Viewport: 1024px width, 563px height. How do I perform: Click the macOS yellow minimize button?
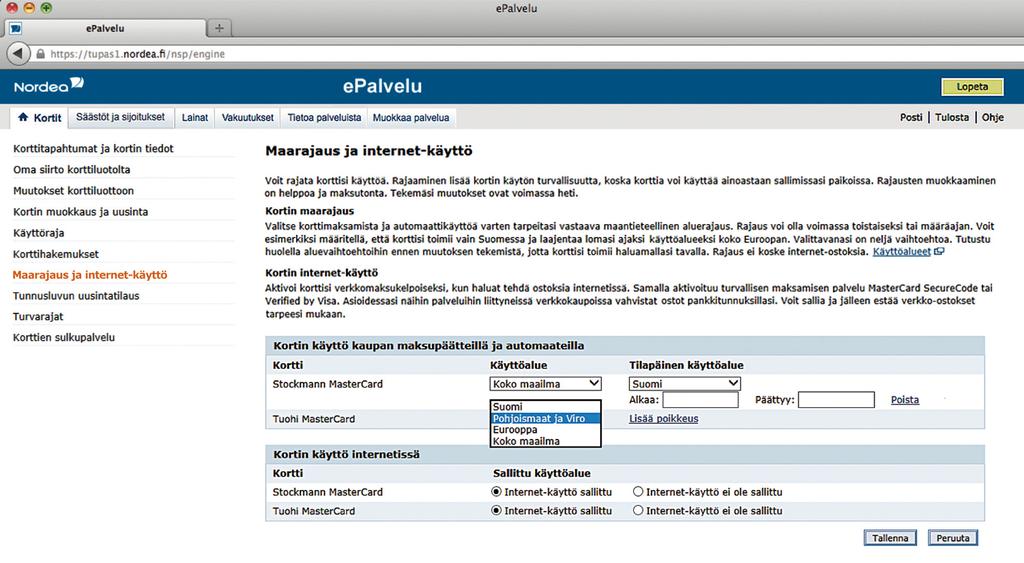click(29, 8)
